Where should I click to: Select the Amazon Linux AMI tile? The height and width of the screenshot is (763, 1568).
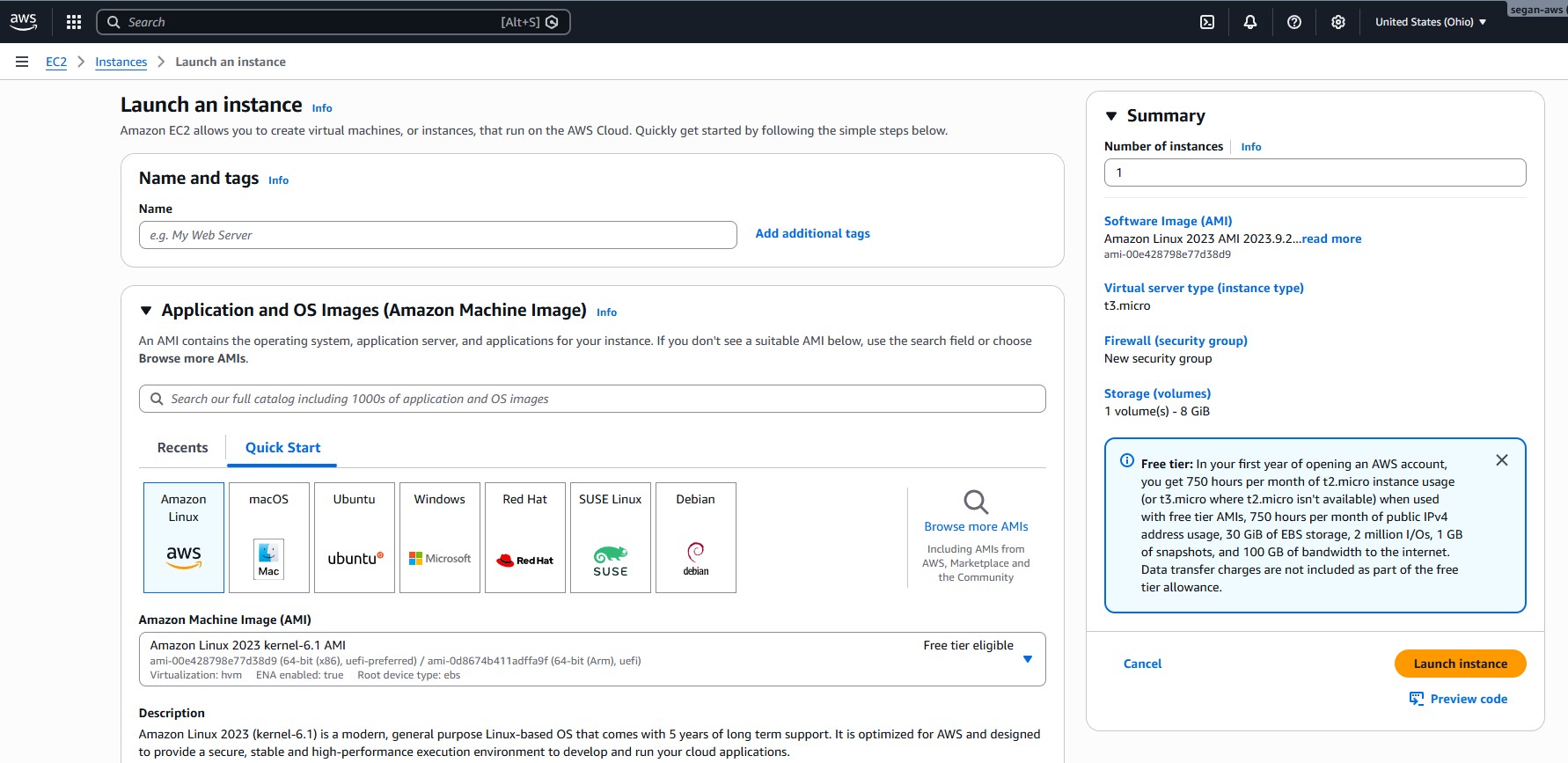tap(184, 538)
